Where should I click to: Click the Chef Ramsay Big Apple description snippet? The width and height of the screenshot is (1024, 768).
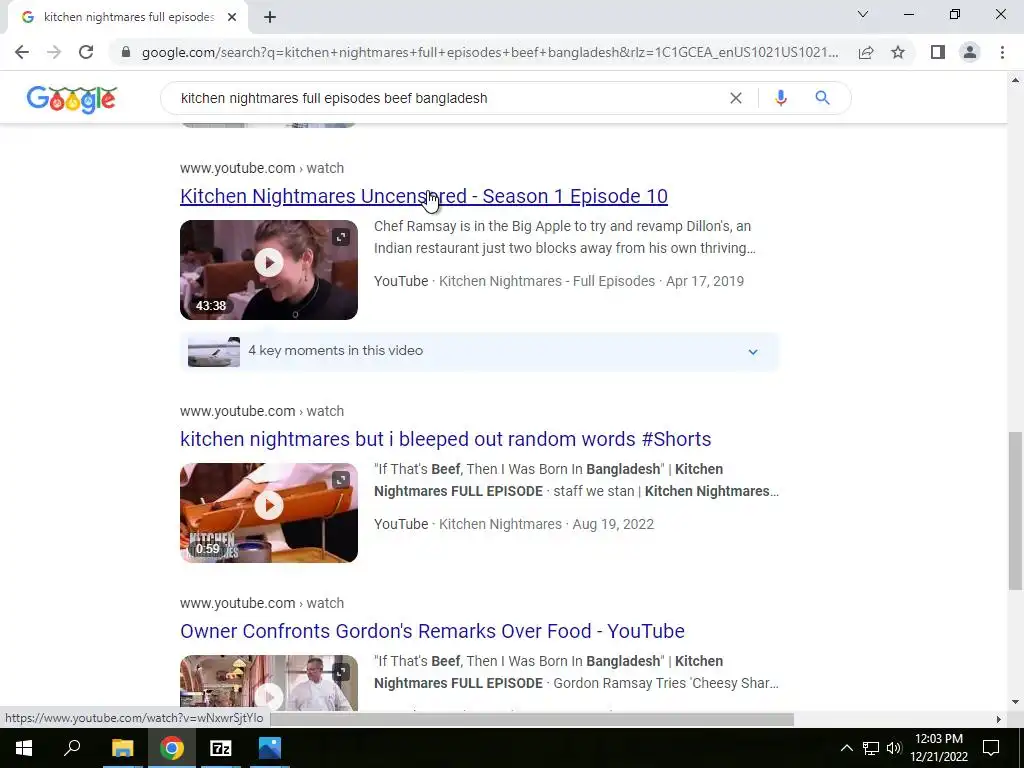click(x=565, y=237)
